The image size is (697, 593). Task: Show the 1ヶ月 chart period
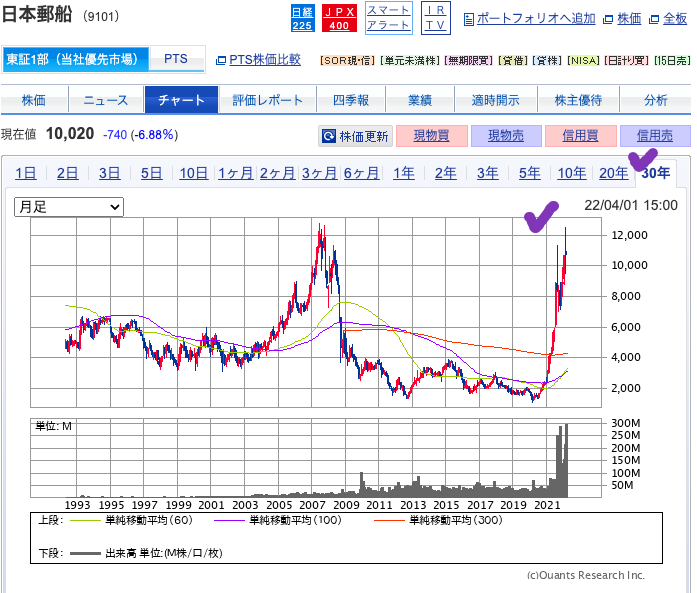[236, 173]
